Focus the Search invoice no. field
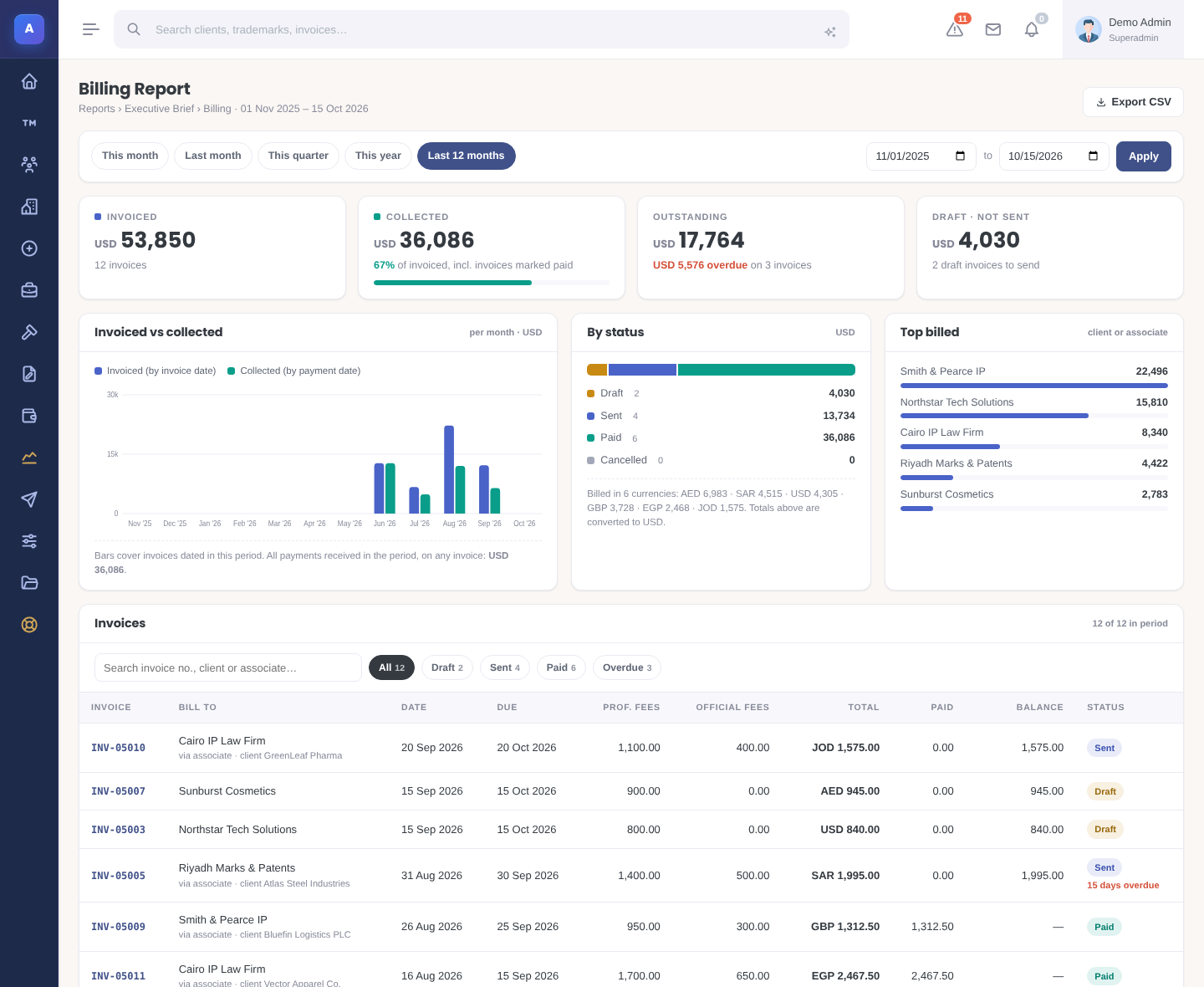 228,667
